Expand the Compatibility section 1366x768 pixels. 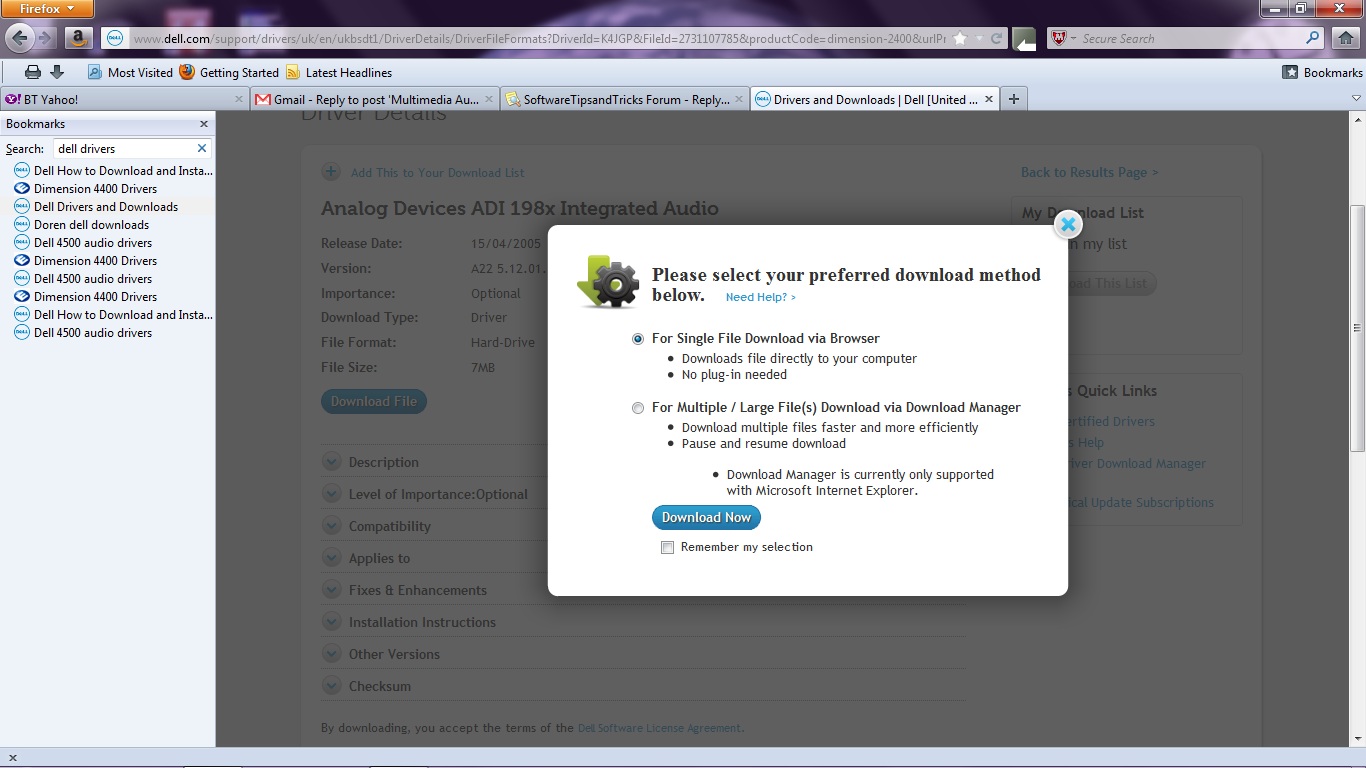(x=331, y=526)
